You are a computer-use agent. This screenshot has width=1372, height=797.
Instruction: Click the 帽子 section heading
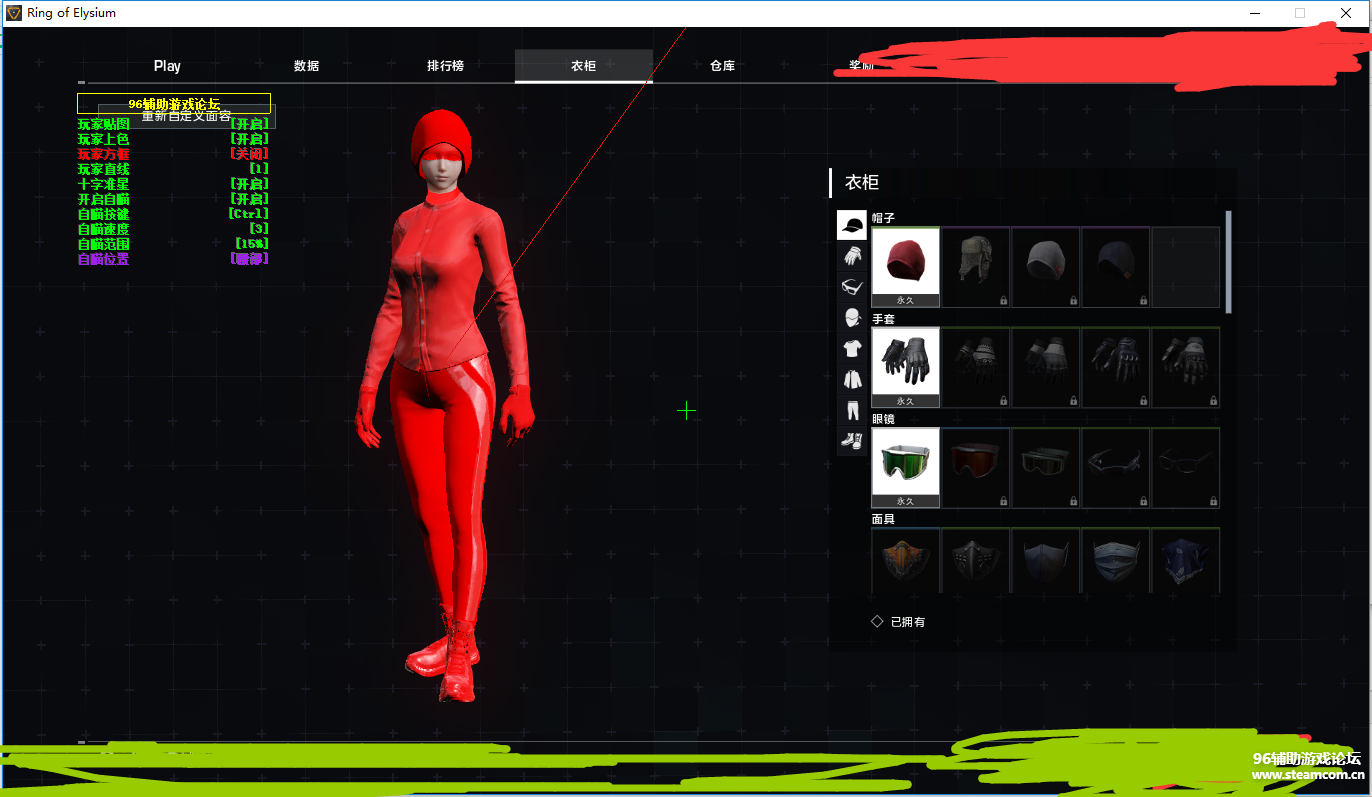tap(883, 218)
